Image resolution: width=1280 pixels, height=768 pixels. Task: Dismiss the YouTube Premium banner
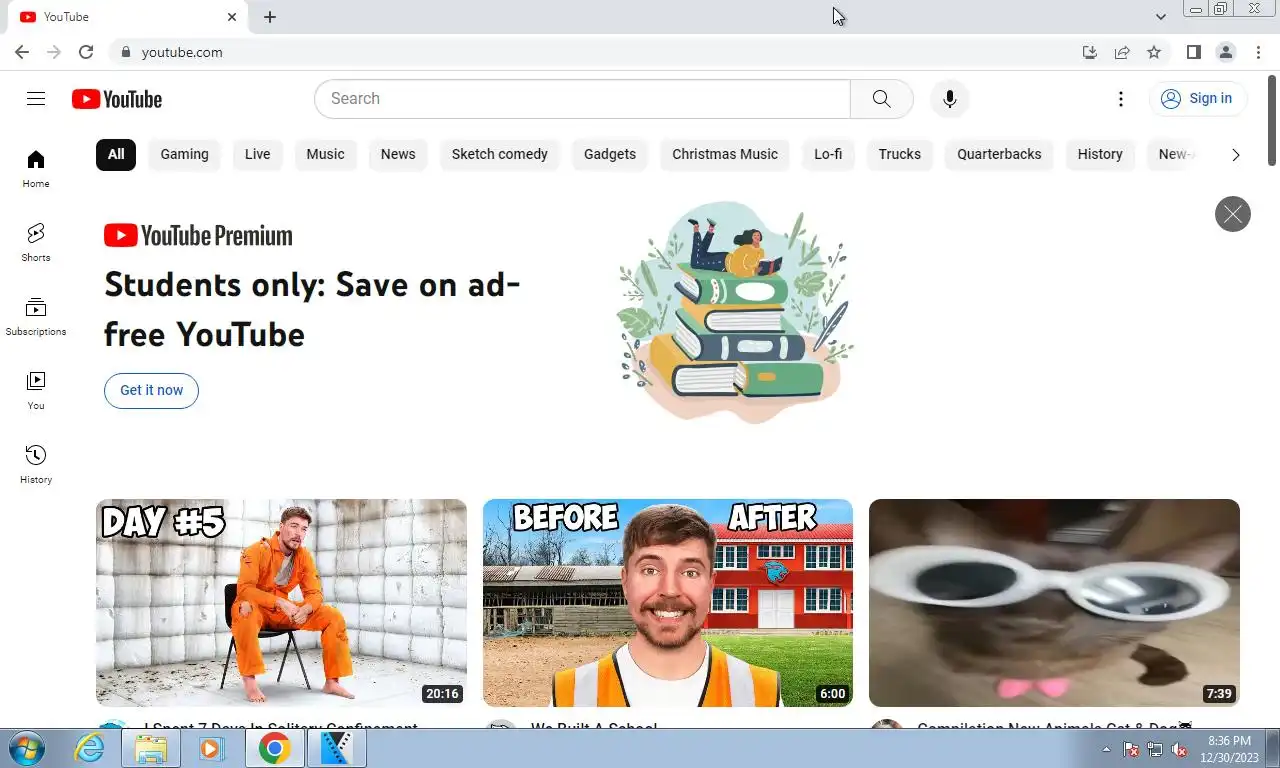(1232, 214)
